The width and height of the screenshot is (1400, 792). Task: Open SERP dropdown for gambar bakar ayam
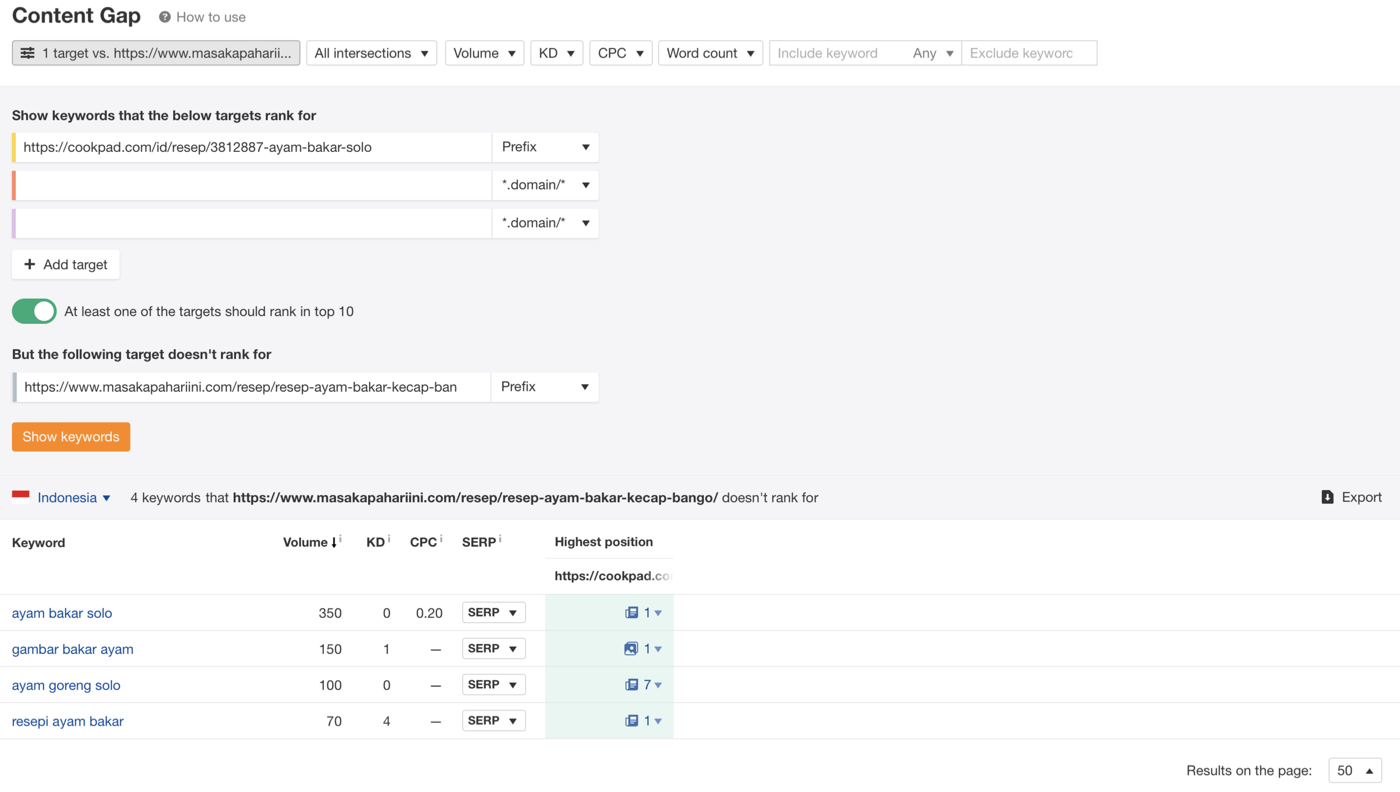pyautogui.click(x=494, y=648)
